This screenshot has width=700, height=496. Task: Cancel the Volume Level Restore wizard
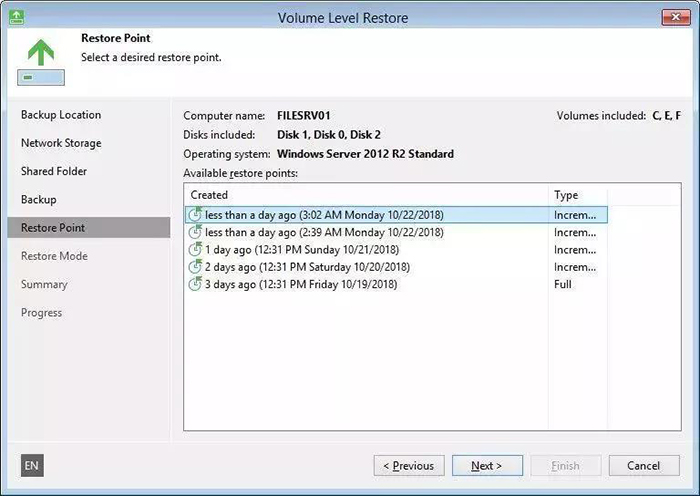[x=644, y=466]
